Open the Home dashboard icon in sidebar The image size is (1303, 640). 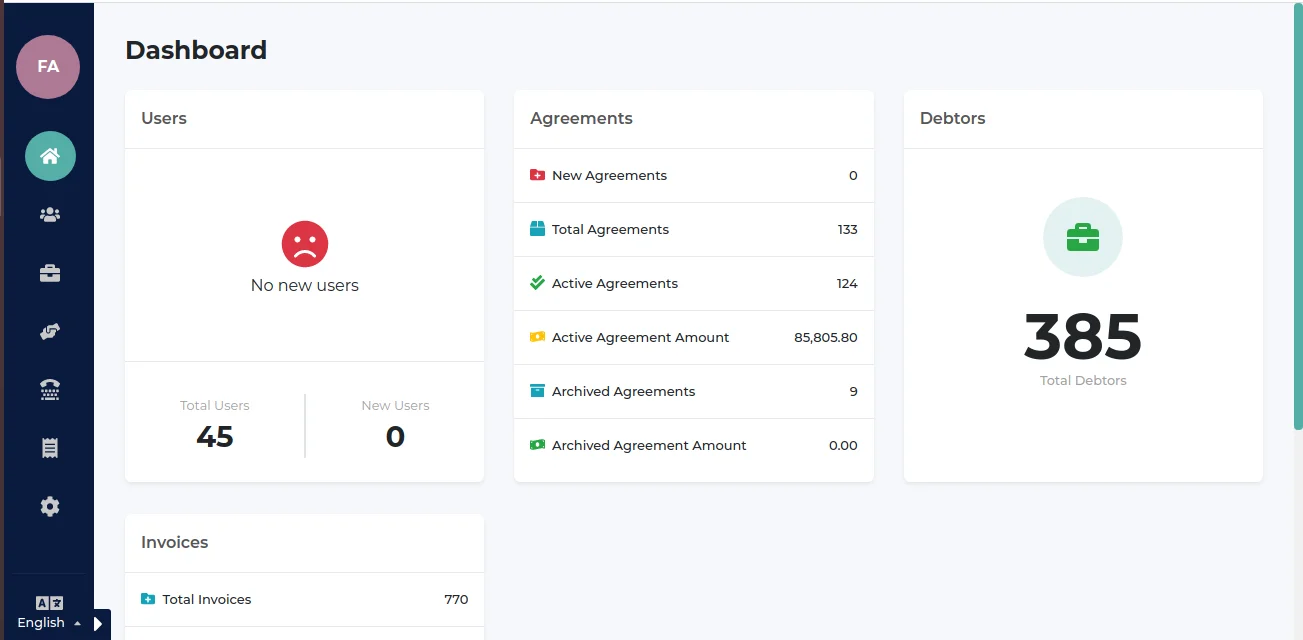(x=50, y=156)
